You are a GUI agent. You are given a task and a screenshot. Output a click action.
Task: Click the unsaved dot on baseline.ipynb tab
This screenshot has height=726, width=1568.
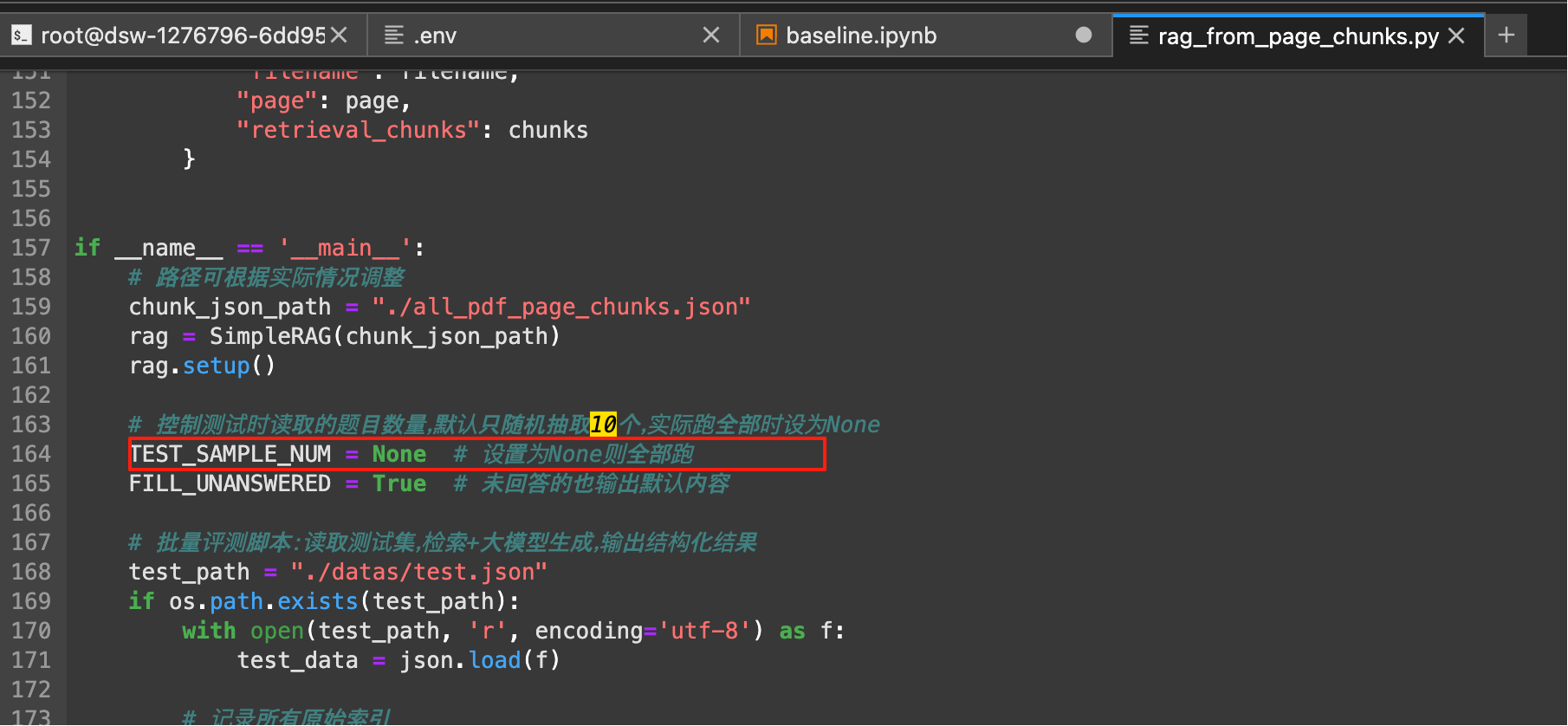(x=1083, y=35)
